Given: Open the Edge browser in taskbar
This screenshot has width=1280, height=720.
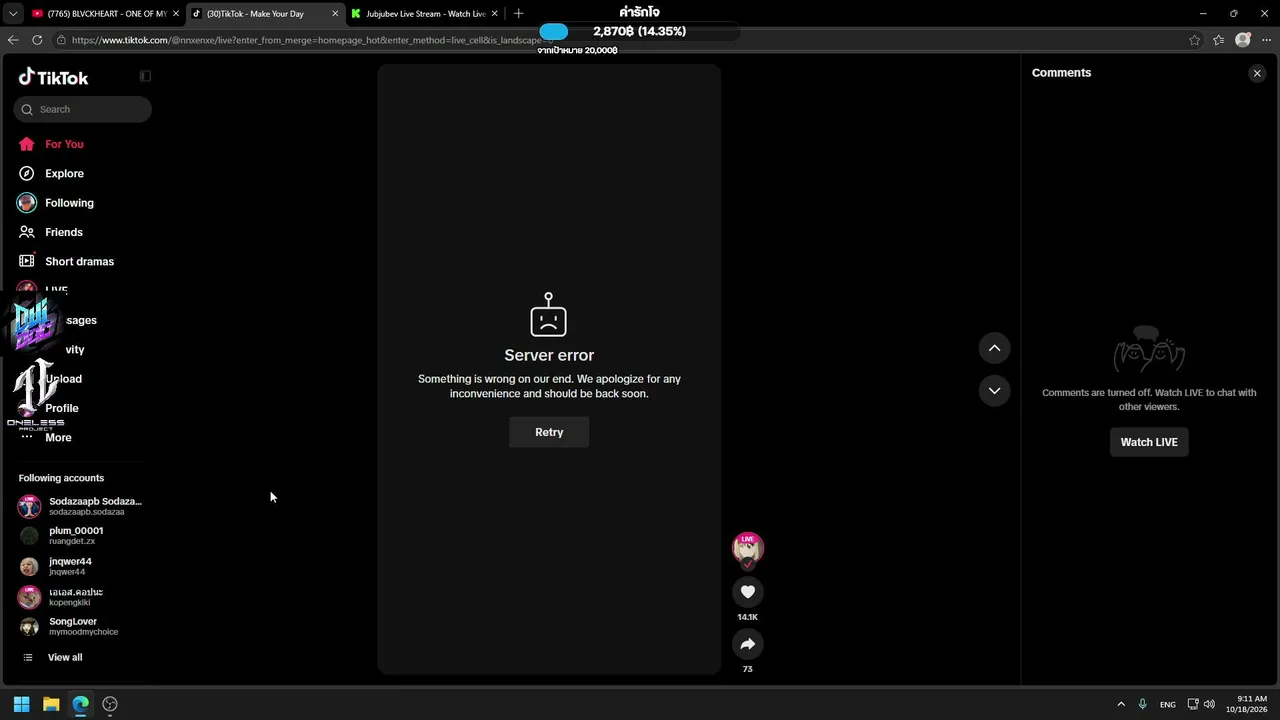Looking at the screenshot, I should (81, 704).
